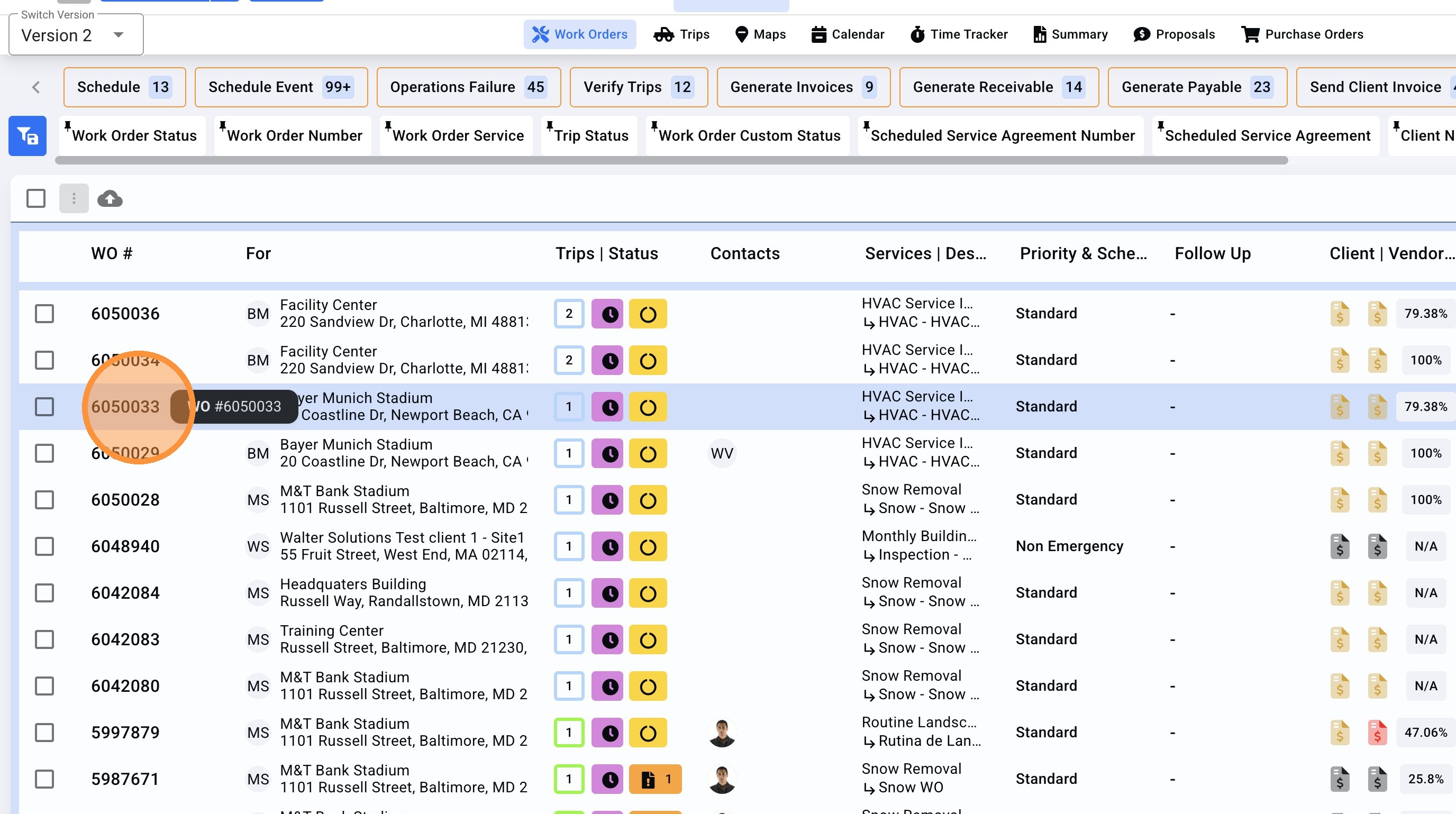The height and width of the screenshot is (814, 1456).
Task: Open the Work Order Status filter
Action: tap(133, 136)
